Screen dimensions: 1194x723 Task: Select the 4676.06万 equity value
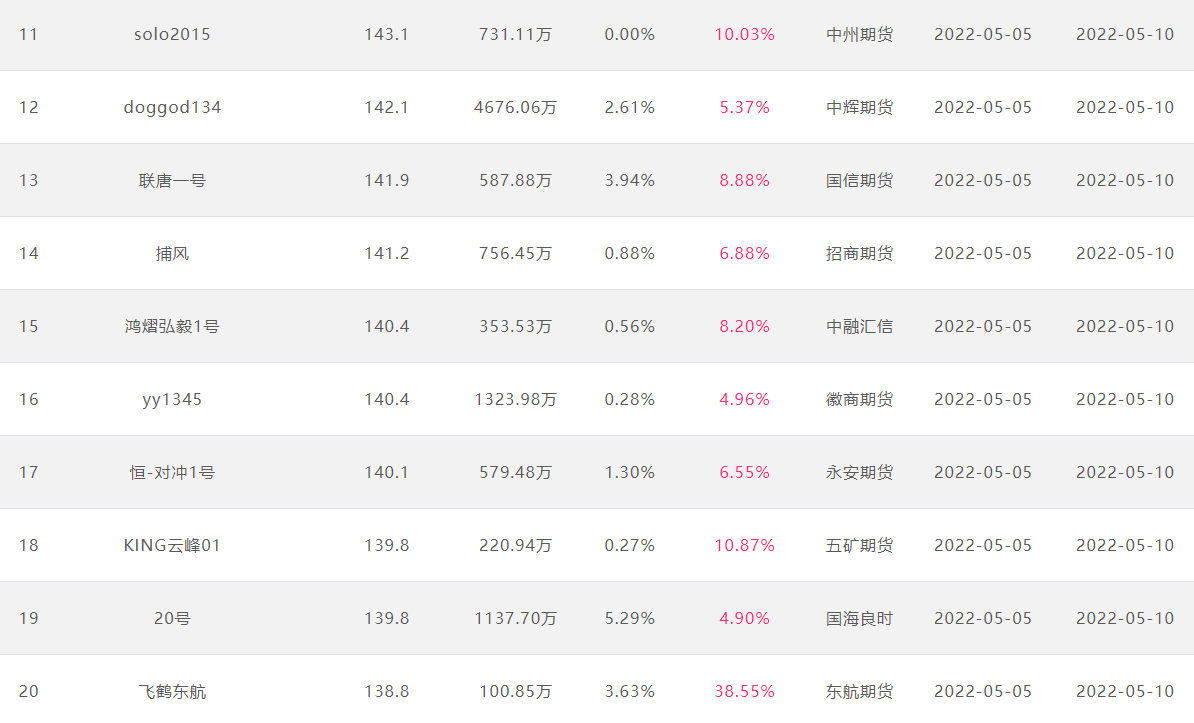tap(516, 107)
